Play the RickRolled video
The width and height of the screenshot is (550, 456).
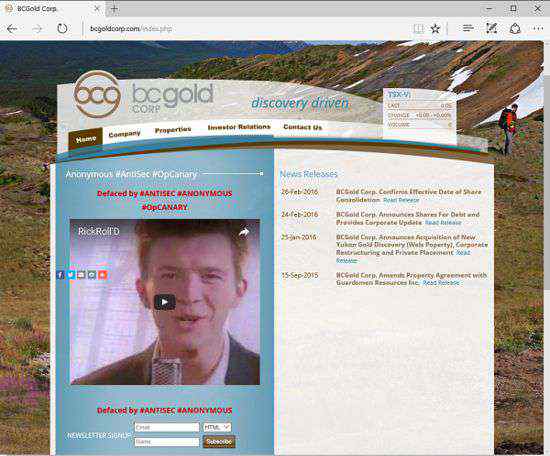[165, 302]
